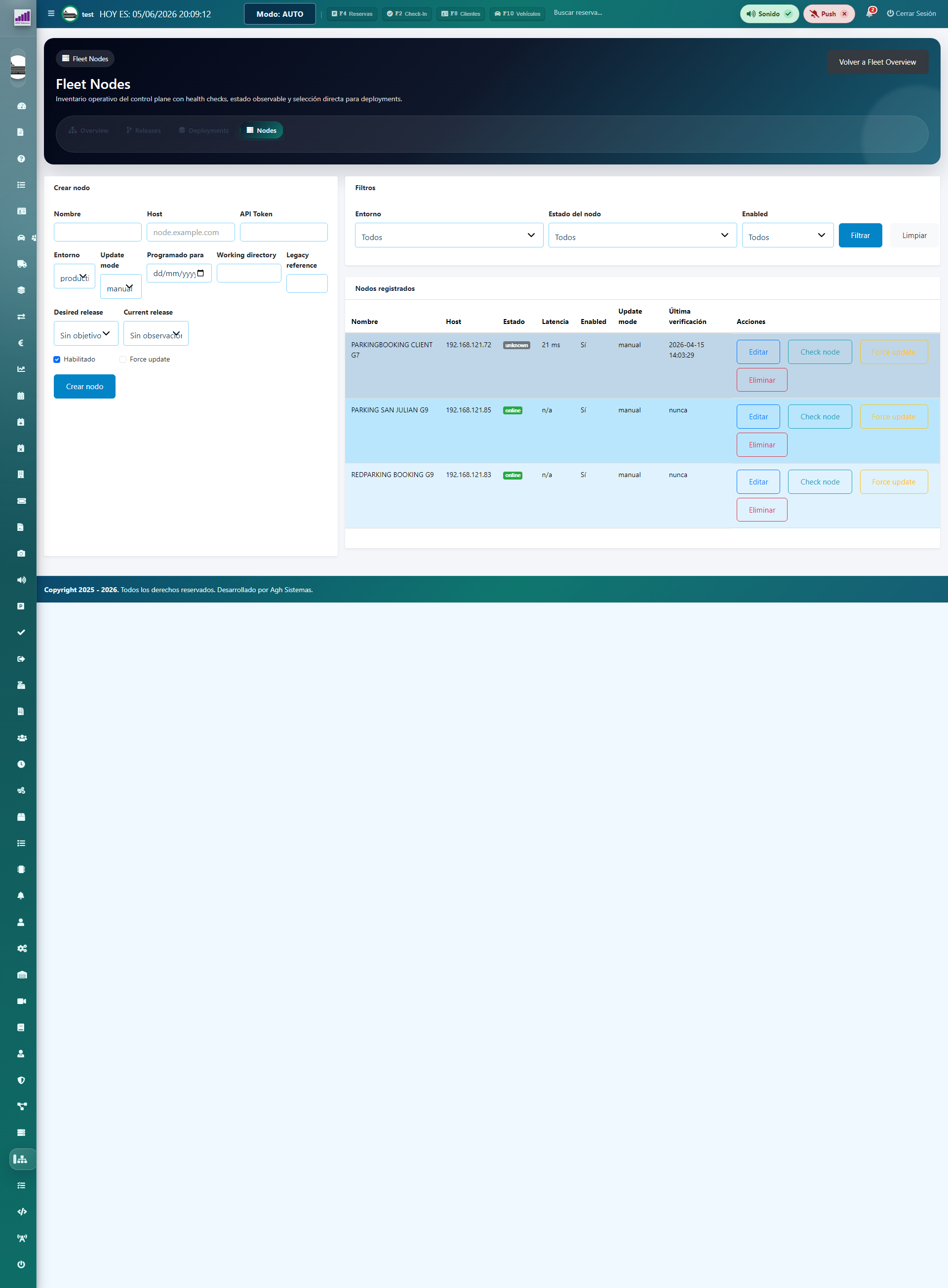Eliminar the PARKING SAN JULIAN G9 node
Image resolution: width=948 pixels, height=1288 pixels.
point(761,445)
